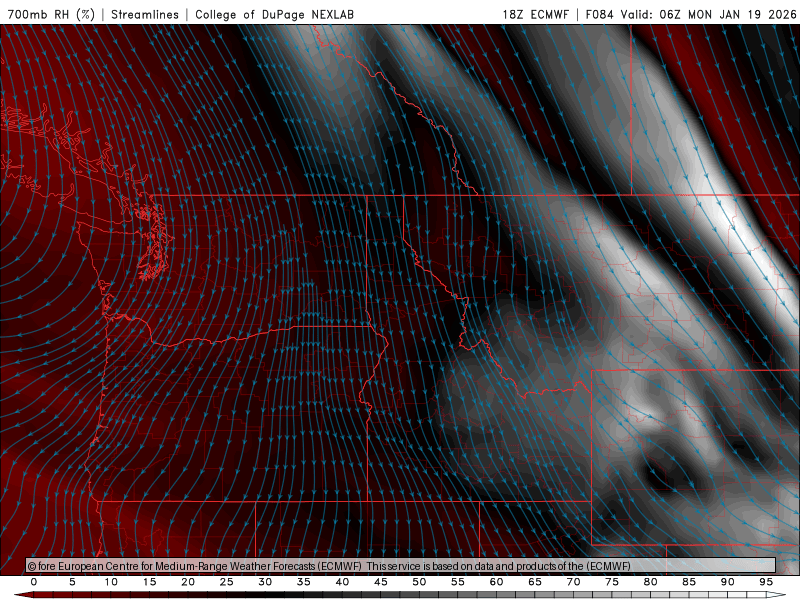Viewport: 800px width, 600px height.
Task: Click the "700mb RH (%)" title text
Action: (x=51, y=14)
